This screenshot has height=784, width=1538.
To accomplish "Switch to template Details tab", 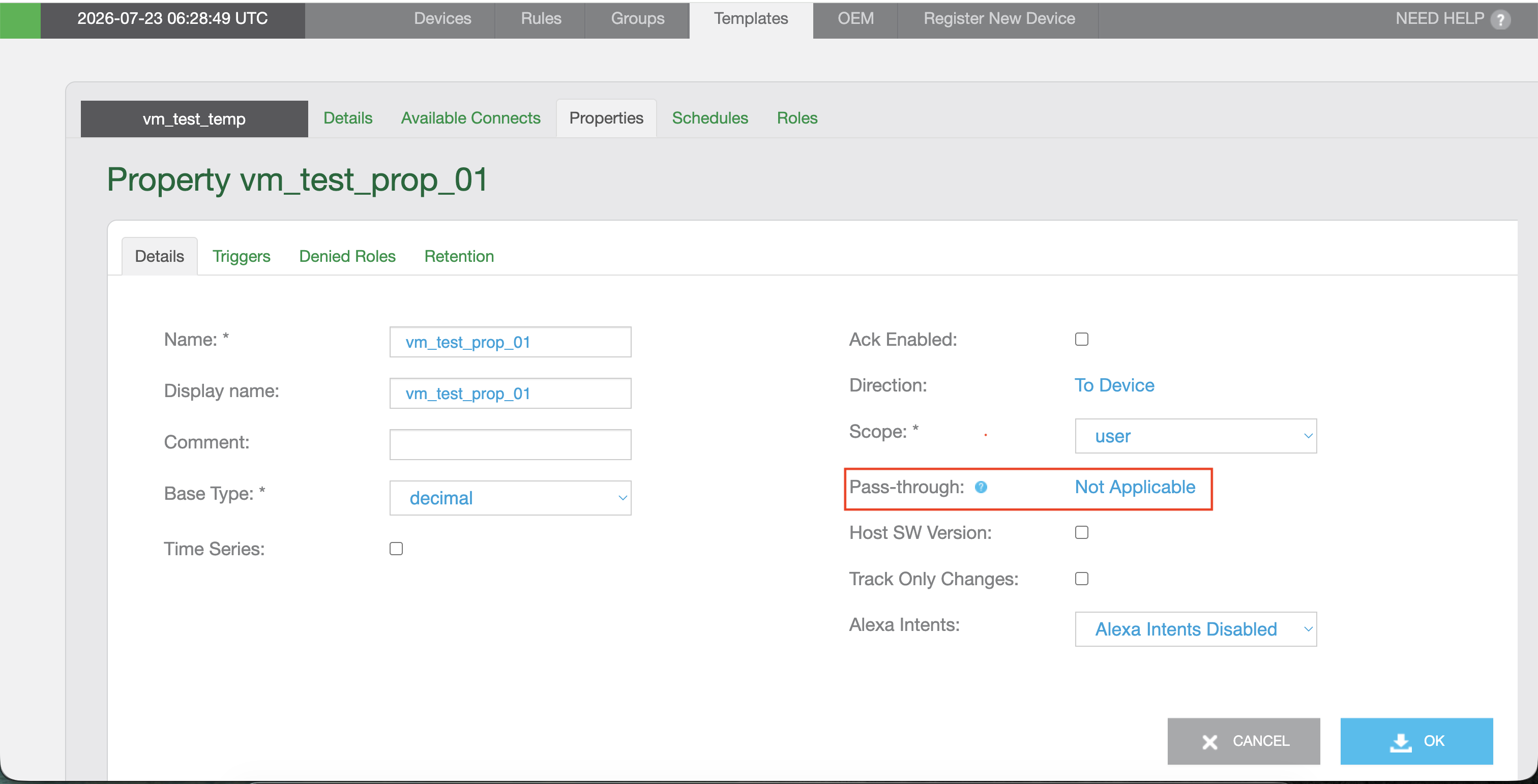I will pos(348,118).
